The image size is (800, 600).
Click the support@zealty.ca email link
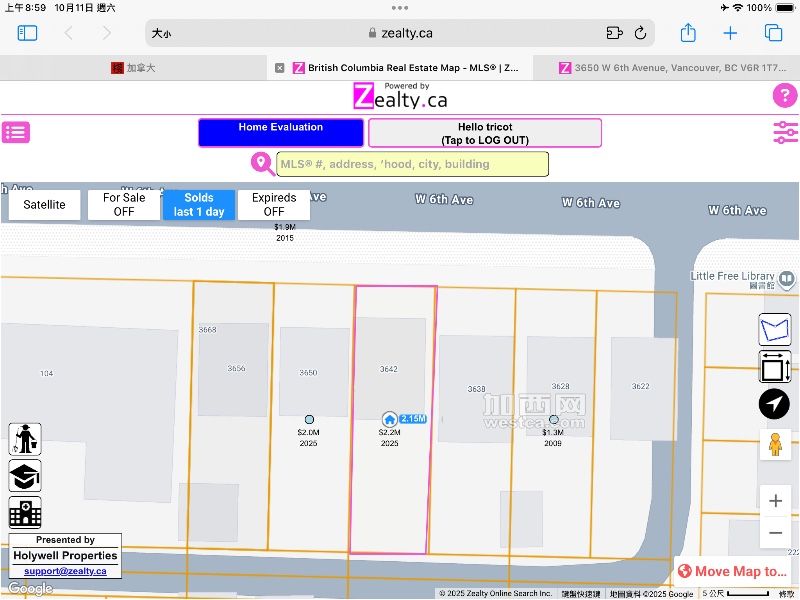coord(65,571)
